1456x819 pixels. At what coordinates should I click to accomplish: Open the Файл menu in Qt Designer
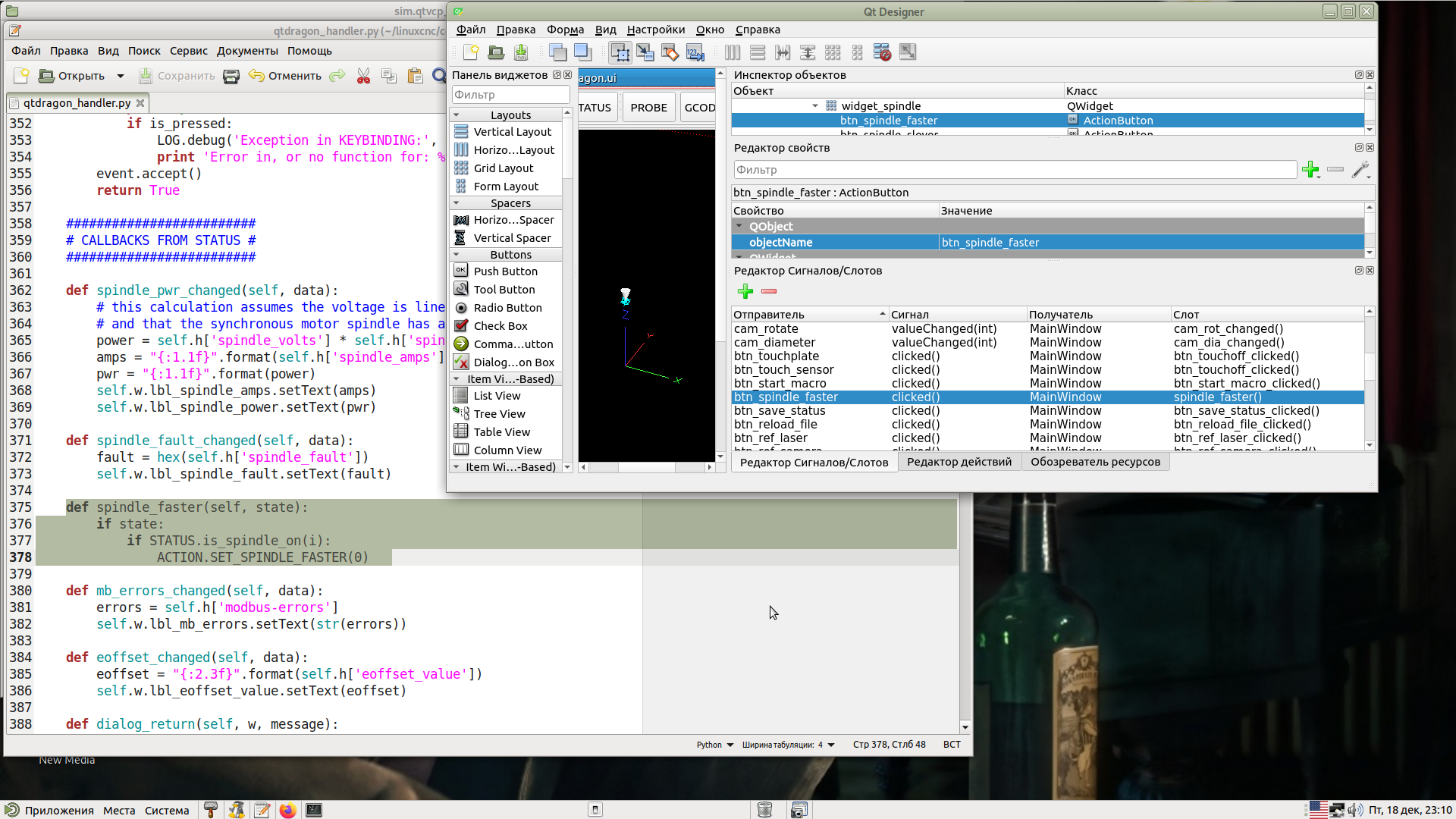tap(471, 30)
